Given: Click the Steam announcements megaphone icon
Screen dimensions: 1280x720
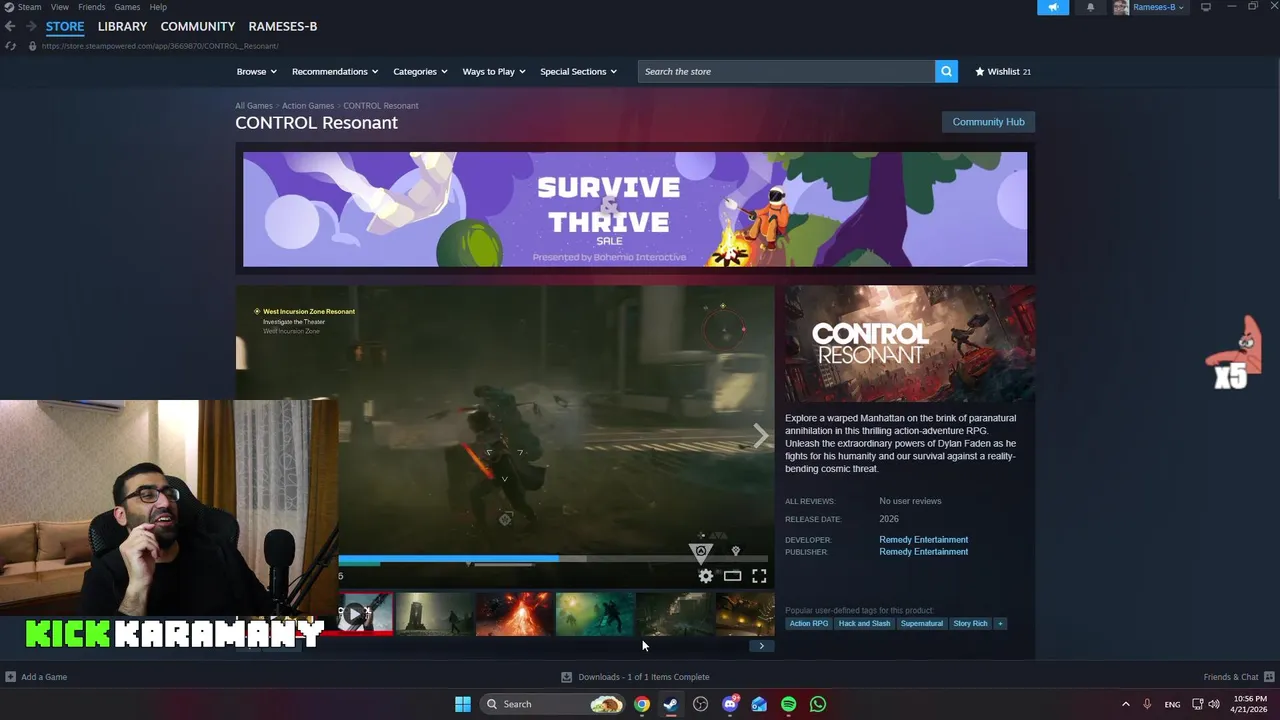Looking at the screenshot, I should pyautogui.click(x=1053, y=7).
